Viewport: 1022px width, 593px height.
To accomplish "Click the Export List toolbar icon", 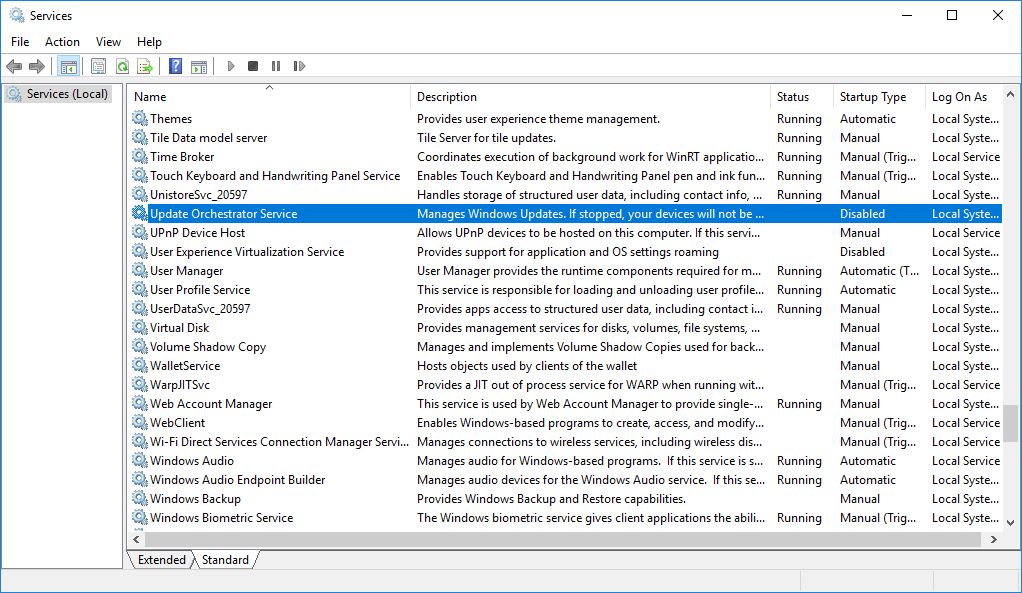I will tap(145, 66).
